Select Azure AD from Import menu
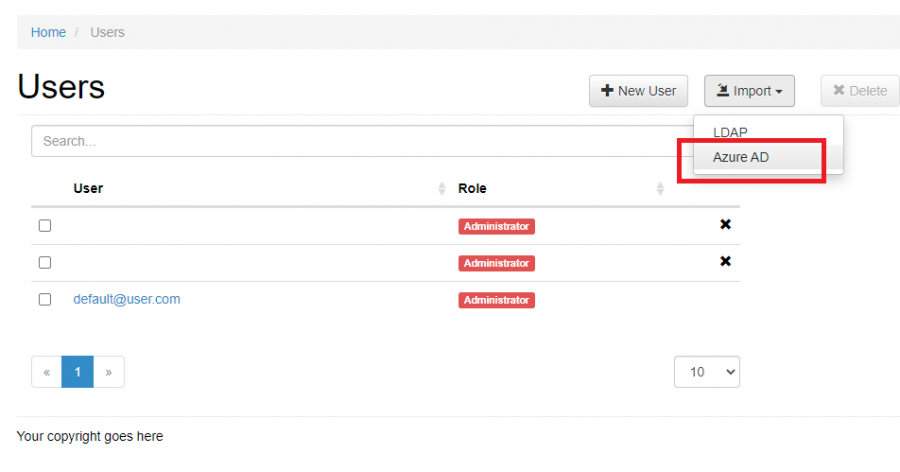The image size is (900, 472). [x=741, y=157]
